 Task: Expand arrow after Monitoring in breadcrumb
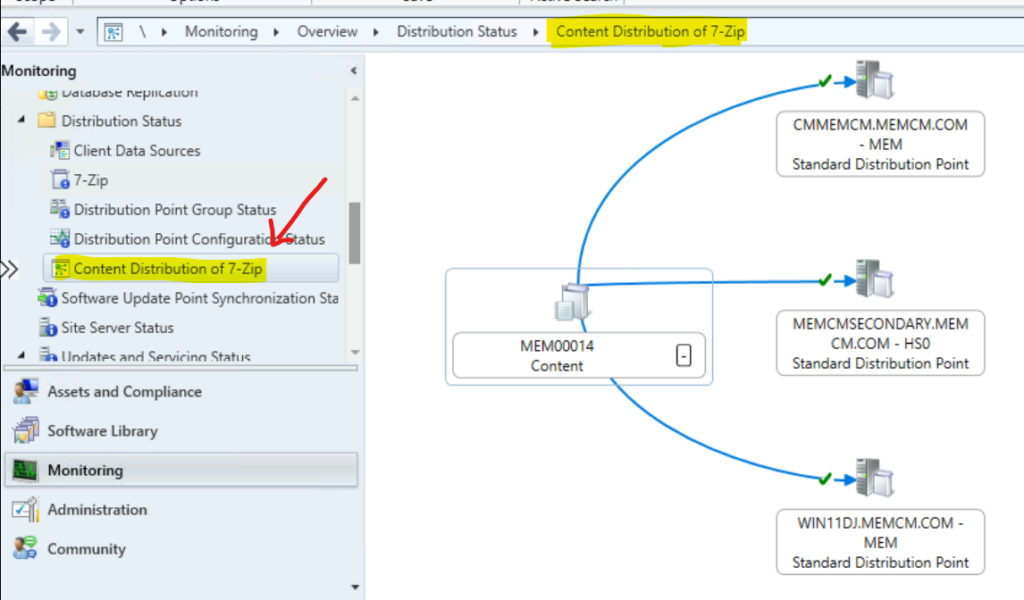pos(276,32)
